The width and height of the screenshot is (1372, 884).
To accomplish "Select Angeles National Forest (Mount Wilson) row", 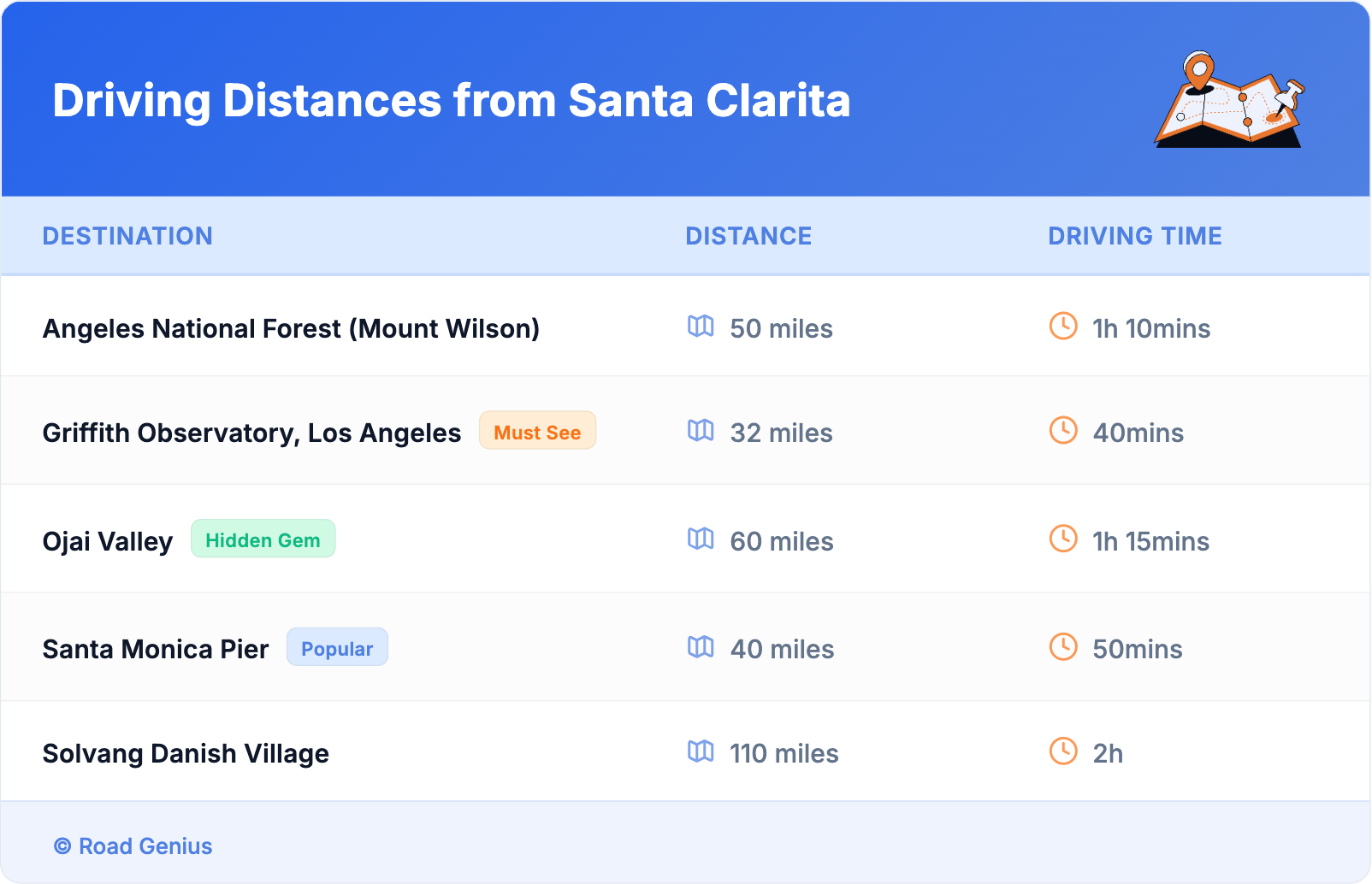I will click(x=291, y=329).
